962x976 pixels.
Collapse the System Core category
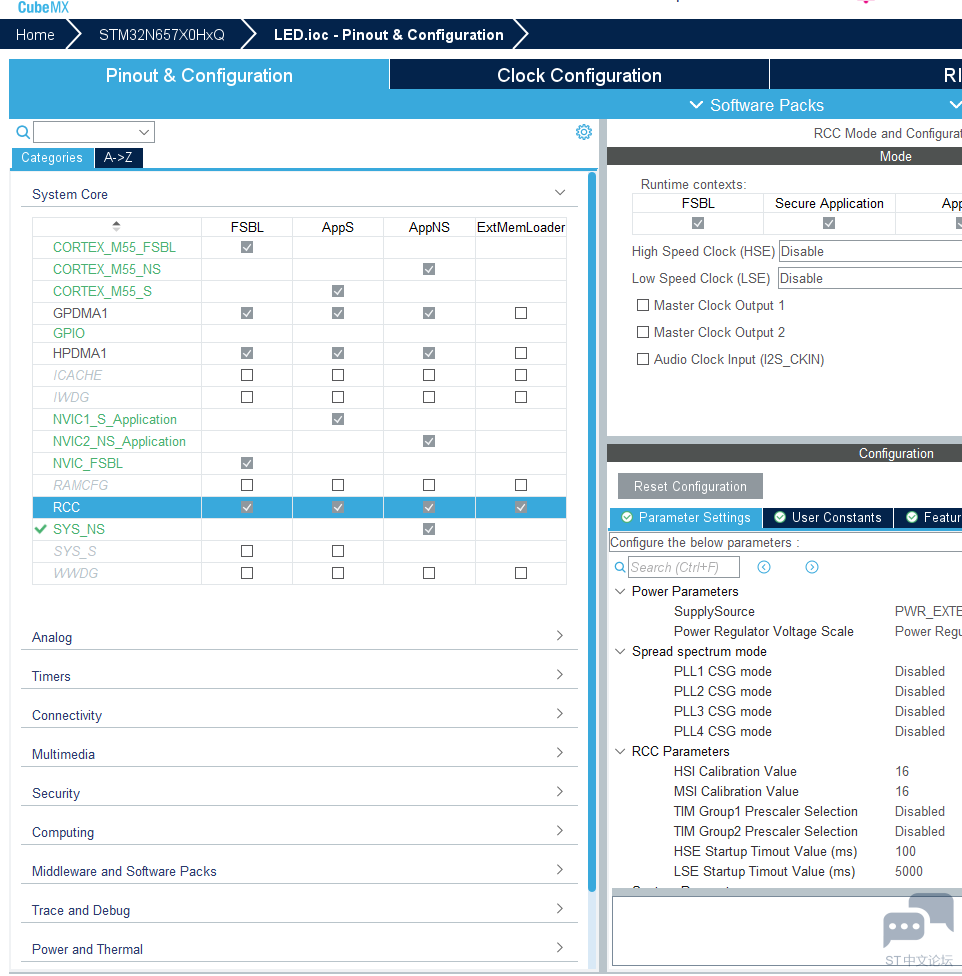point(560,193)
